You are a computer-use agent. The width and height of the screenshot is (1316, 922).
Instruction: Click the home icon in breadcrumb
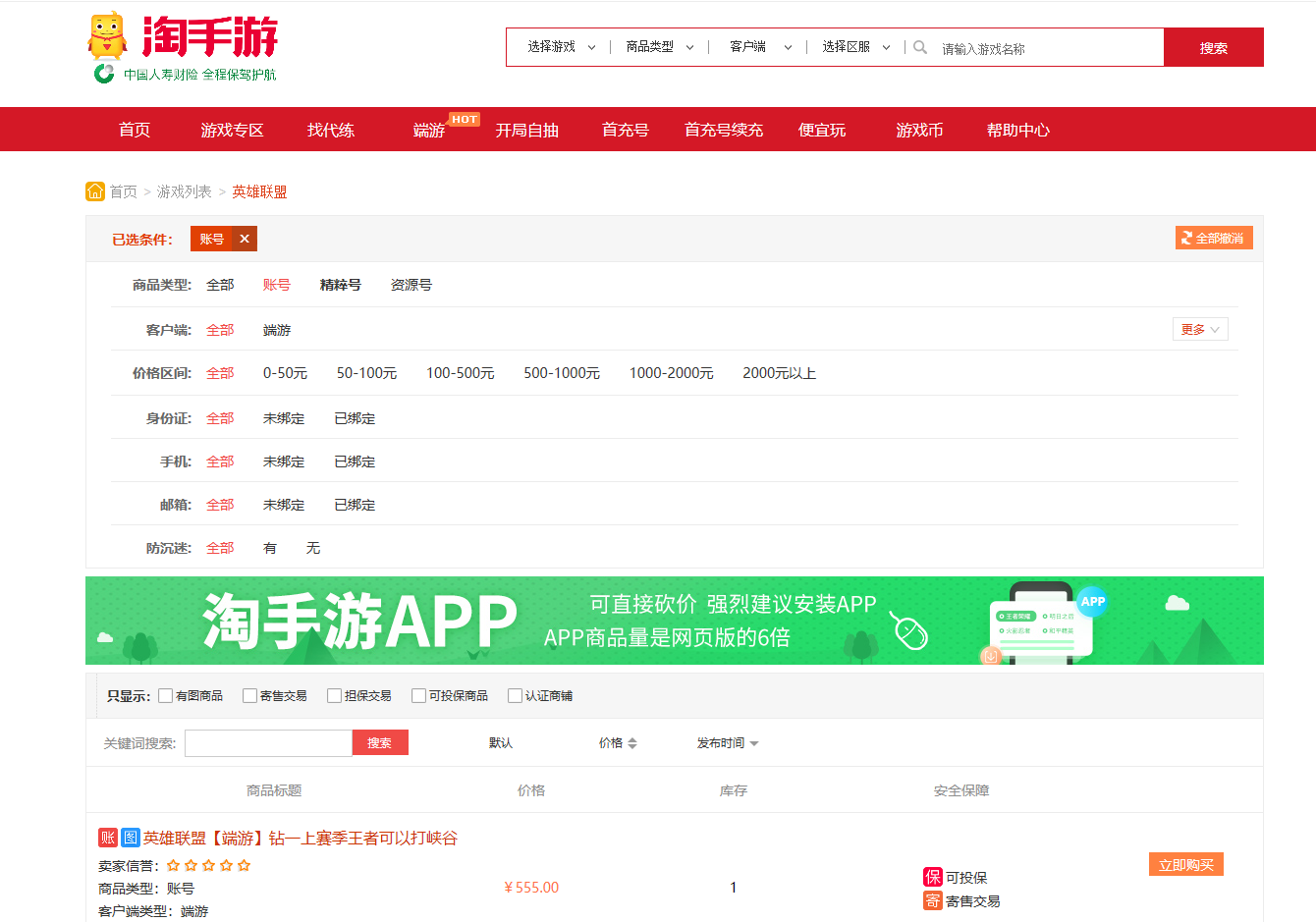pyautogui.click(x=95, y=191)
